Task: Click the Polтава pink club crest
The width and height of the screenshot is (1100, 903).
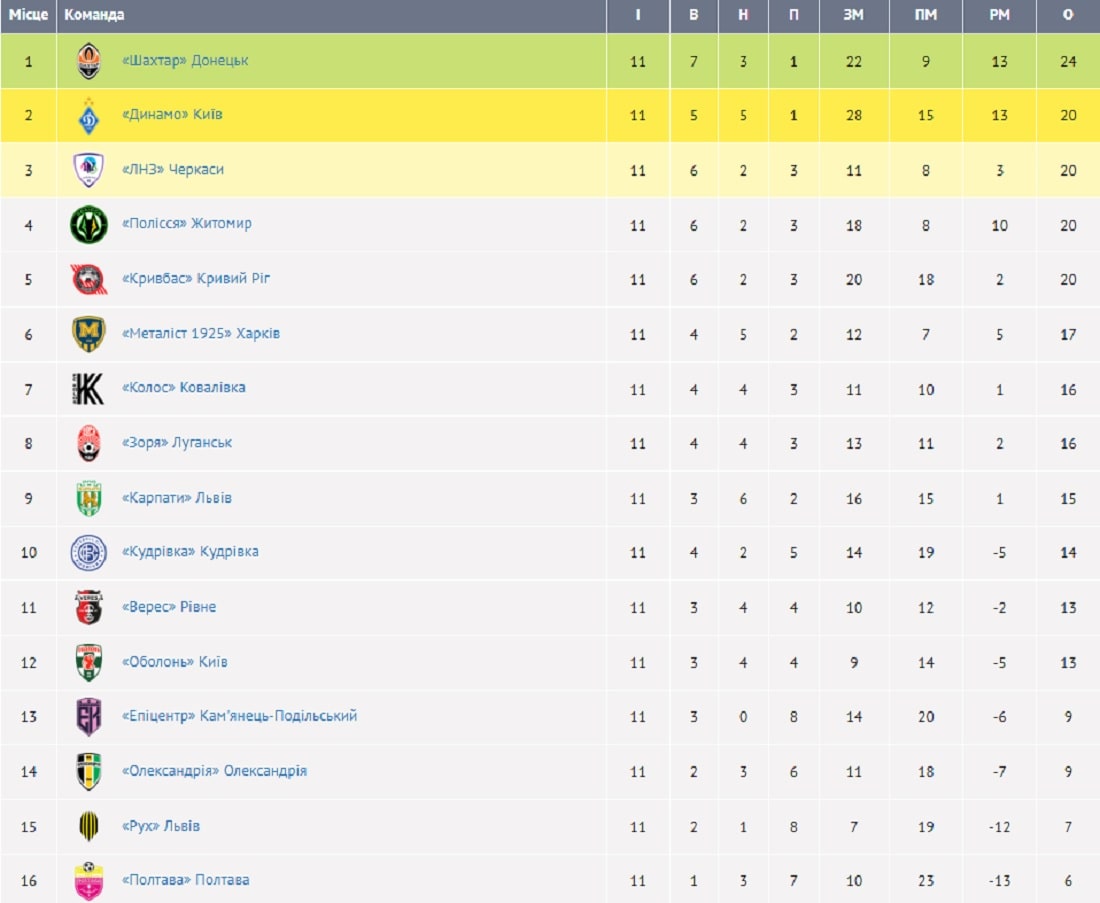Action: (88, 881)
